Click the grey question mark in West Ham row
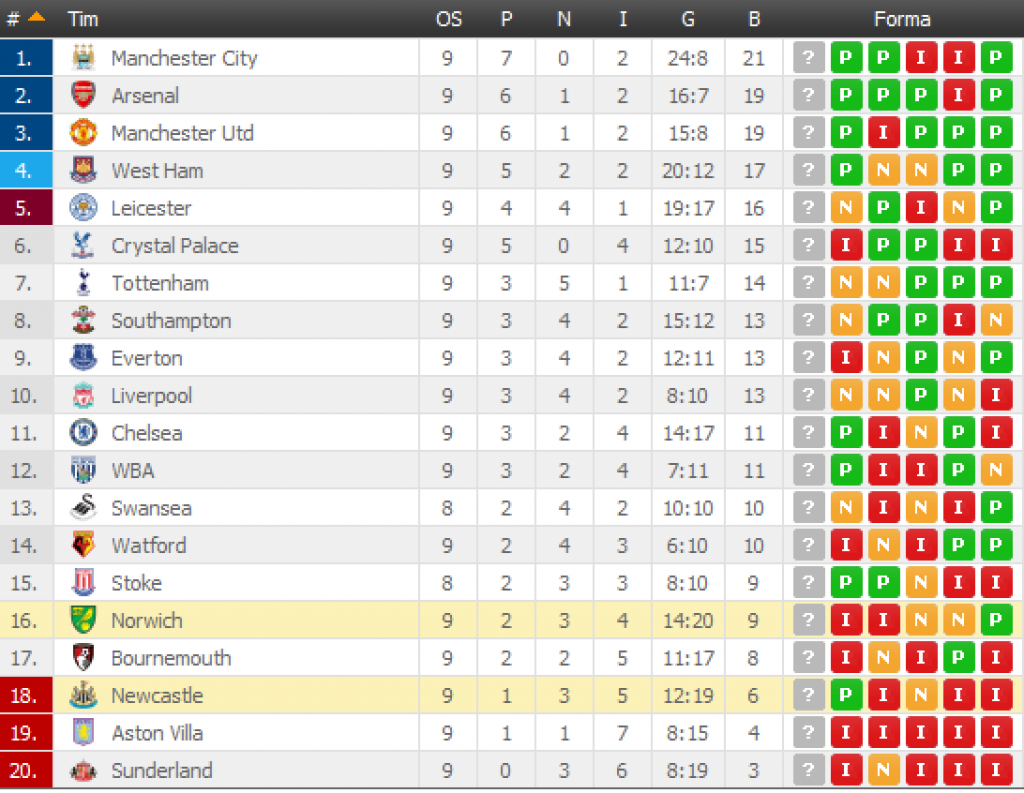1024x793 pixels. click(808, 170)
